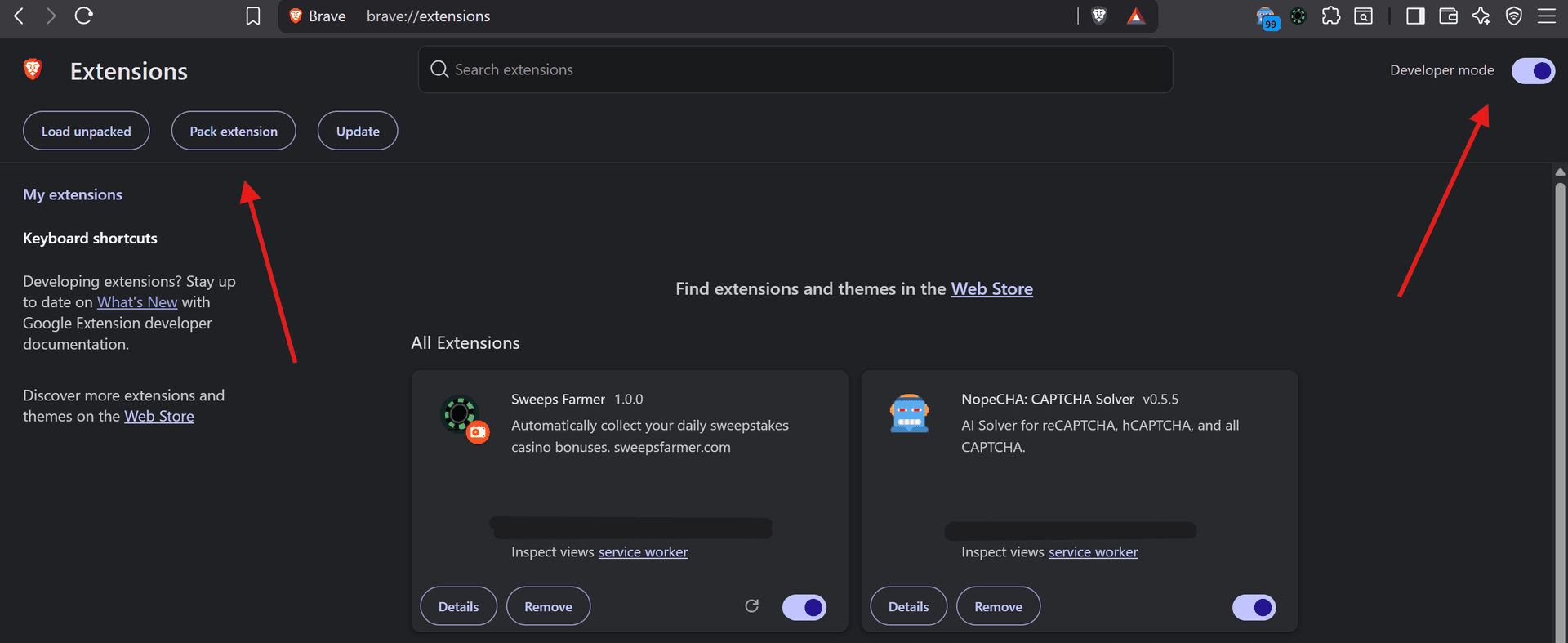This screenshot has width=1568, height=643.
Task: Open the Web Store link in the main heading
Action: (991, 288)
